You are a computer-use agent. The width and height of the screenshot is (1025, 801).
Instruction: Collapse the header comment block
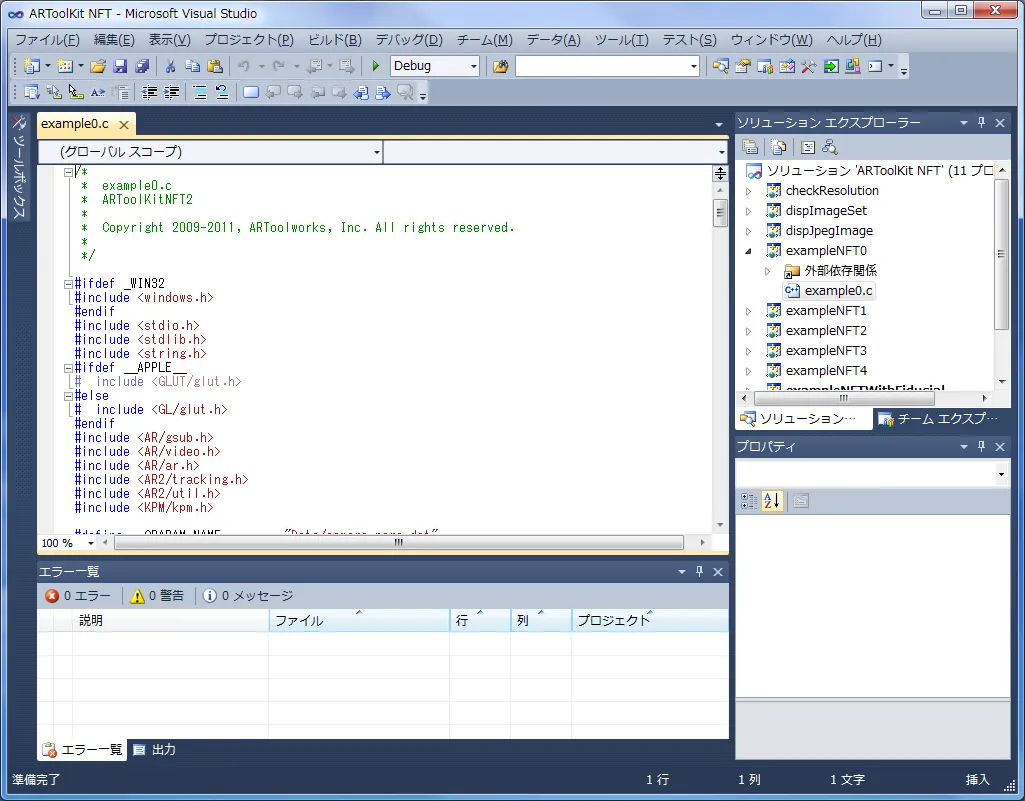tap(68, 172)
